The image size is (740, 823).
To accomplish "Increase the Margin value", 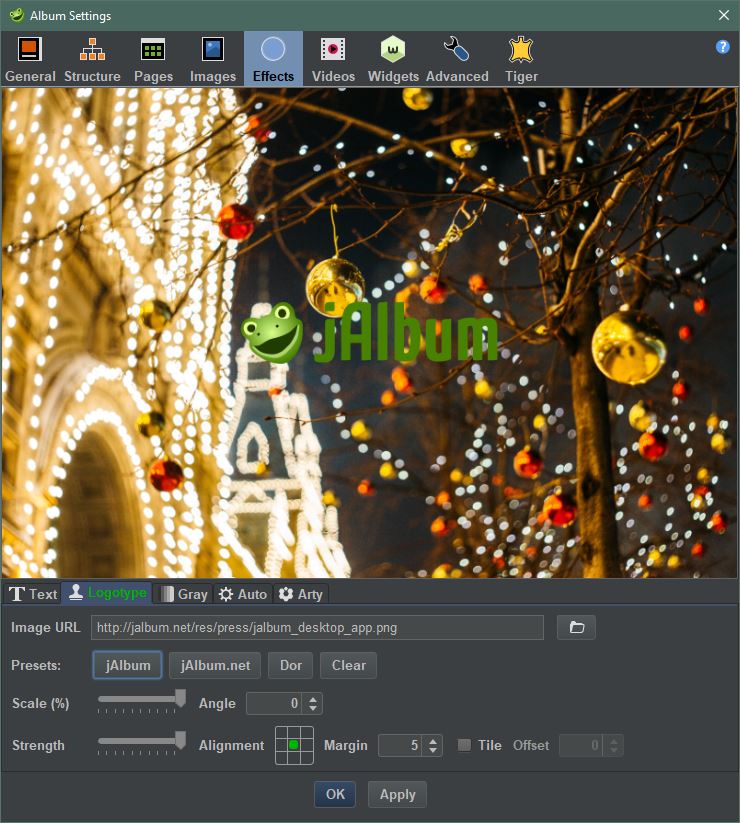I will 432,741.
